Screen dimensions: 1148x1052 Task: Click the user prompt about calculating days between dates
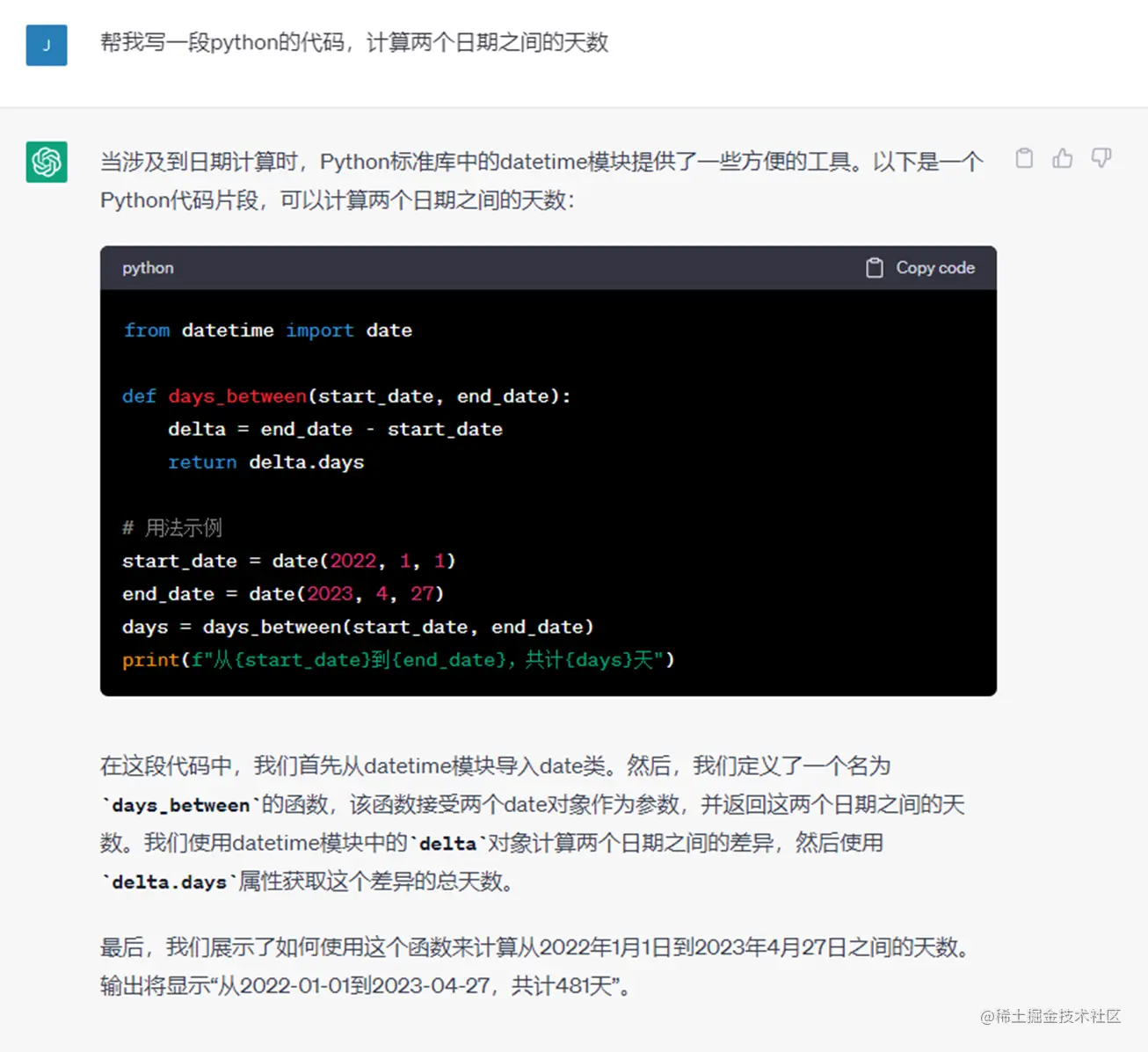(354, 42)
